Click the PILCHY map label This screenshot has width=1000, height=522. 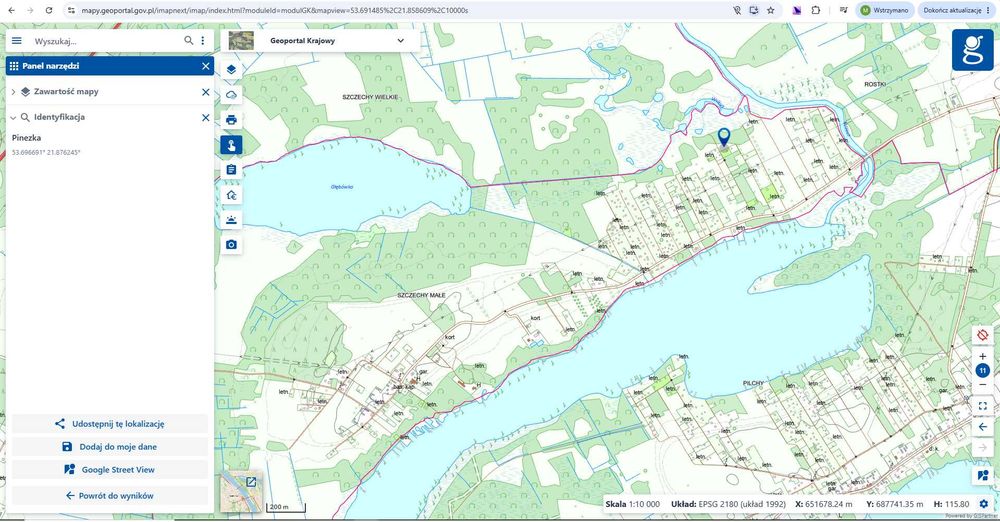tap(753, 384)
